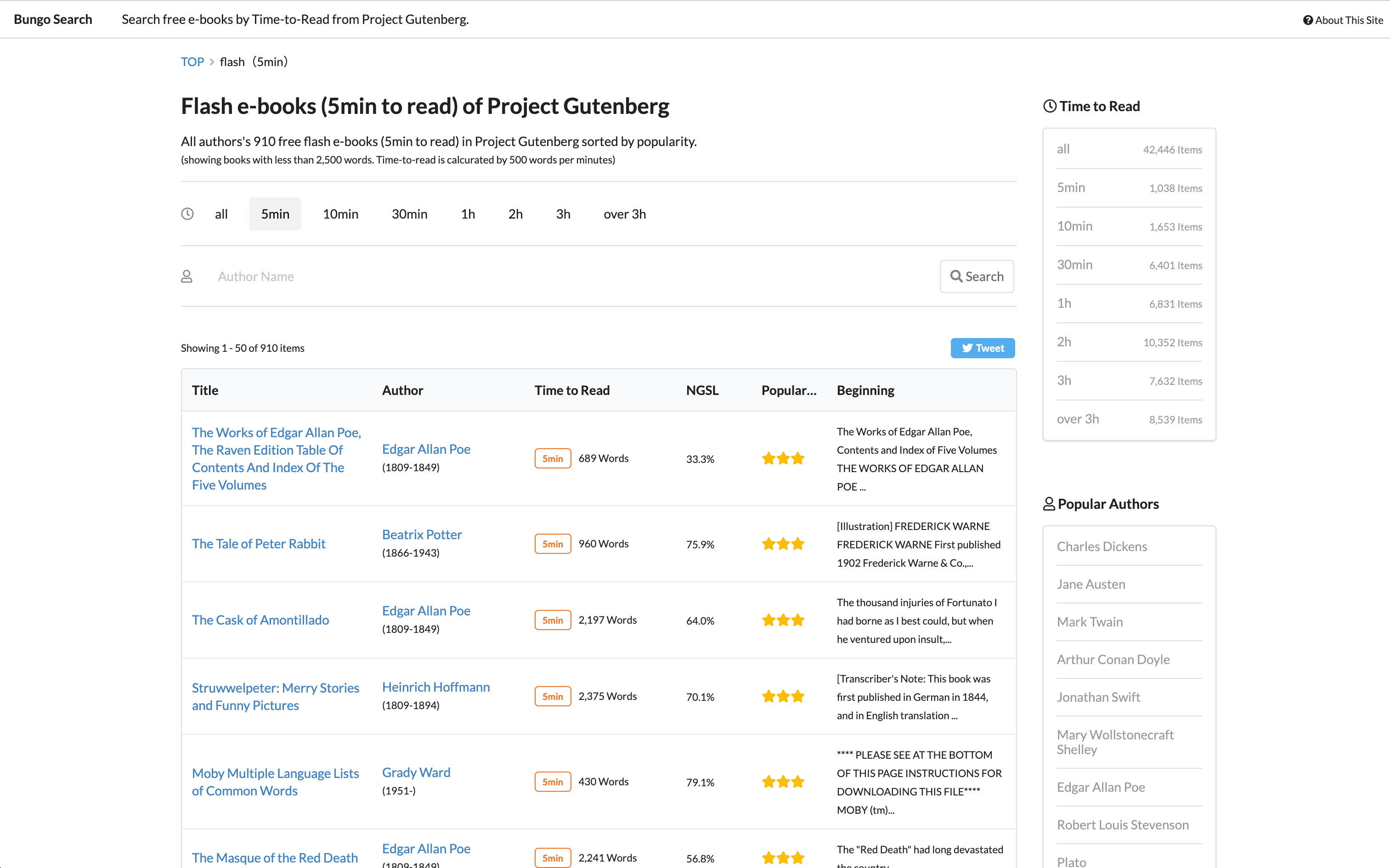Click the About This Site question icon
1390x868 pixels.
point(1307,20)
